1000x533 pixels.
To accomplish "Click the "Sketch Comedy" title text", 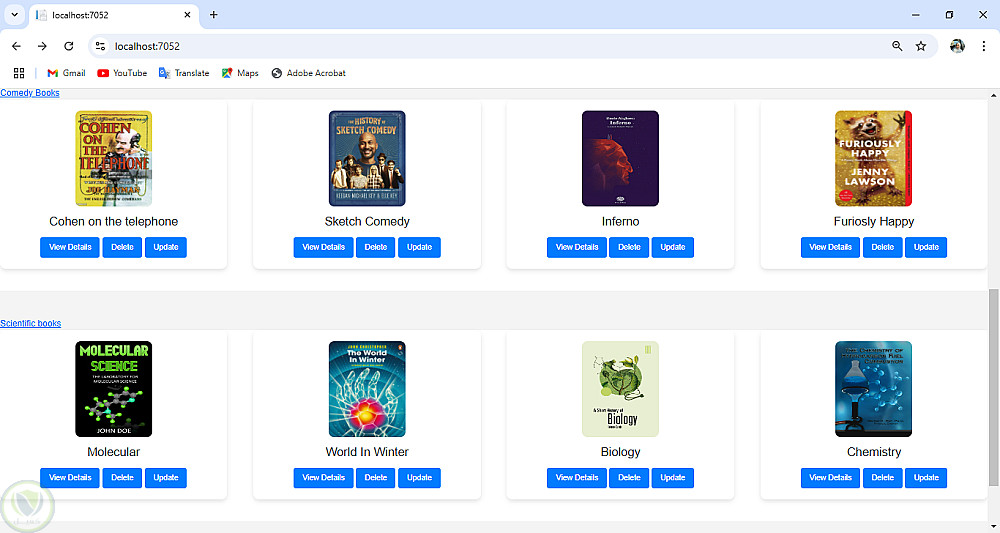I will click(367, 221).
